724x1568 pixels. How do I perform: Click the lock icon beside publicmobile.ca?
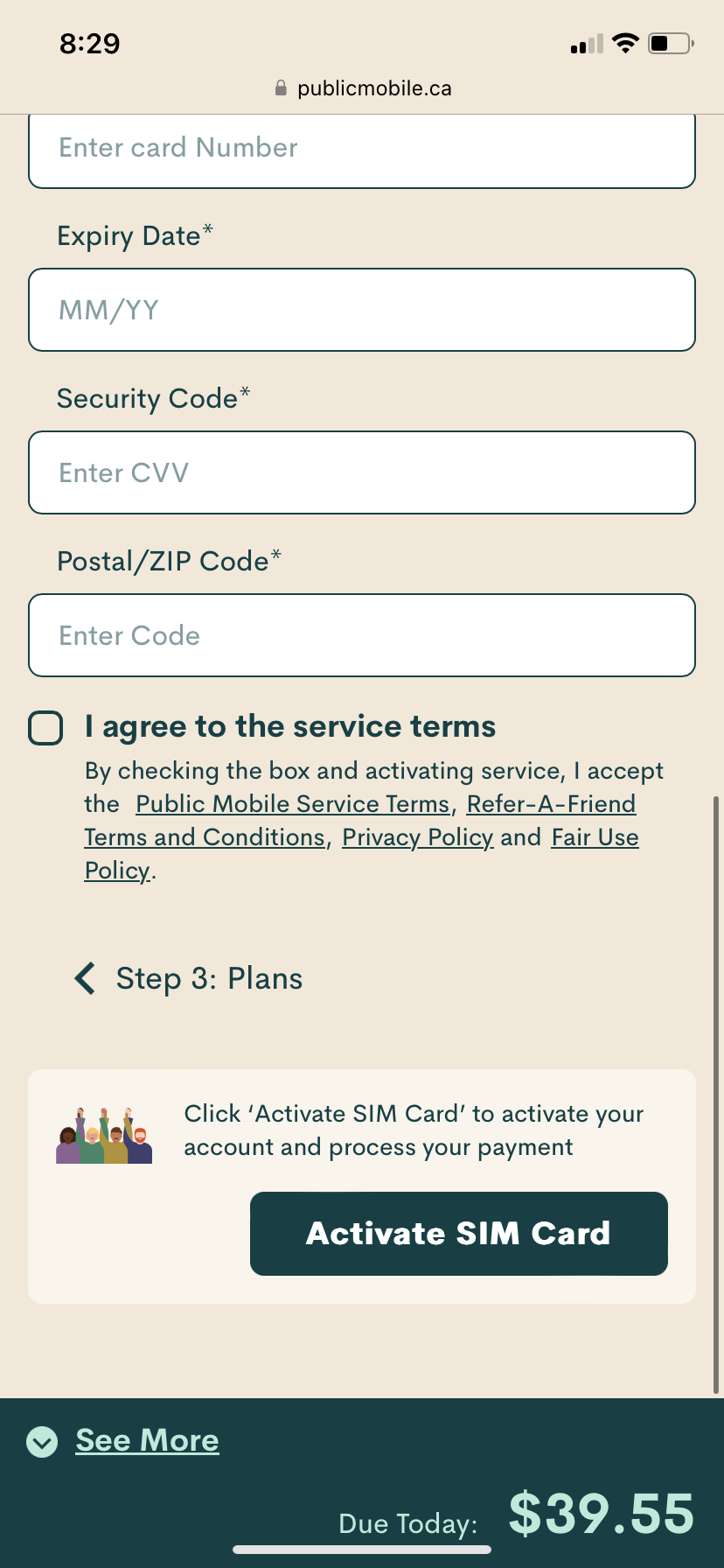(282, 87)
